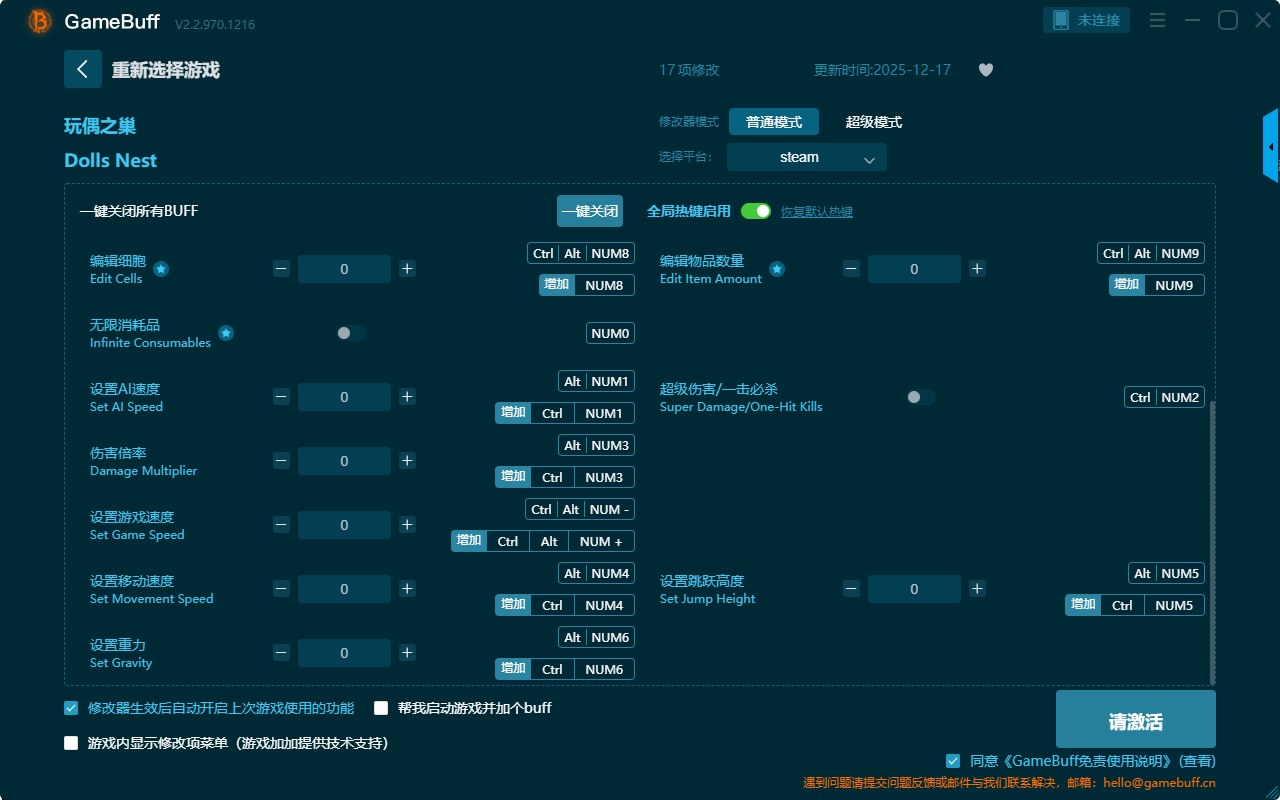Click the phone not-connected icon button
Screen dimensions: 1280x800
tap(1087, 20)
